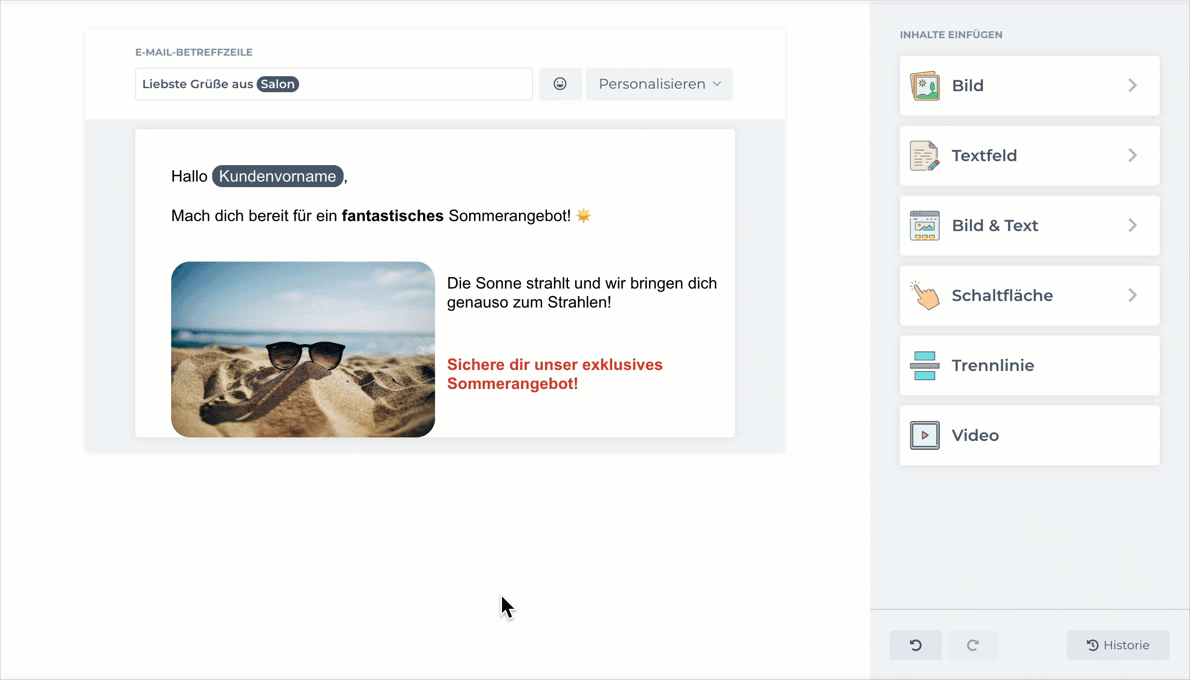Insert a Video block
The width and height of the screenshot is (1190, 680).
pos(1029,436)
